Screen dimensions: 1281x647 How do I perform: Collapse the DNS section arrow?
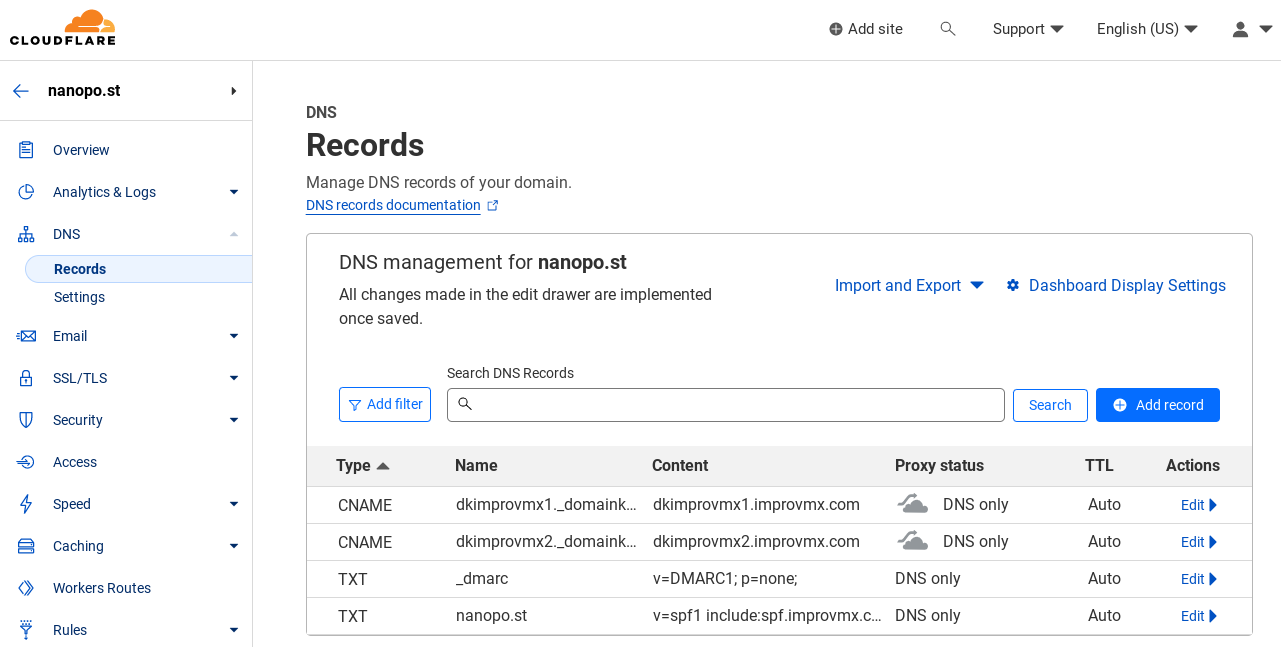234,234
